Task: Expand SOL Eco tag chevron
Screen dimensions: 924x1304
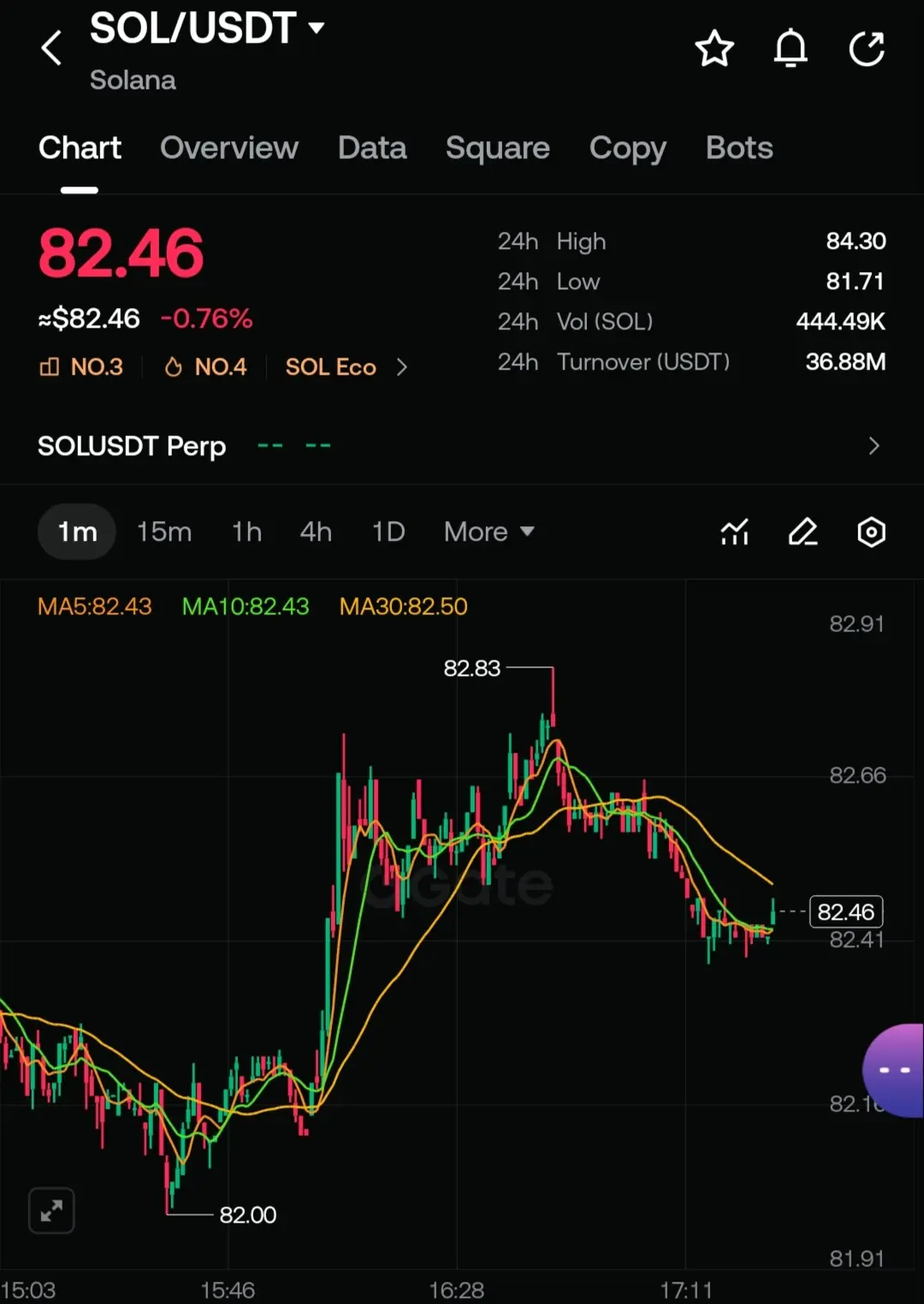Action: pyautogui.click(x=402, y=367)
